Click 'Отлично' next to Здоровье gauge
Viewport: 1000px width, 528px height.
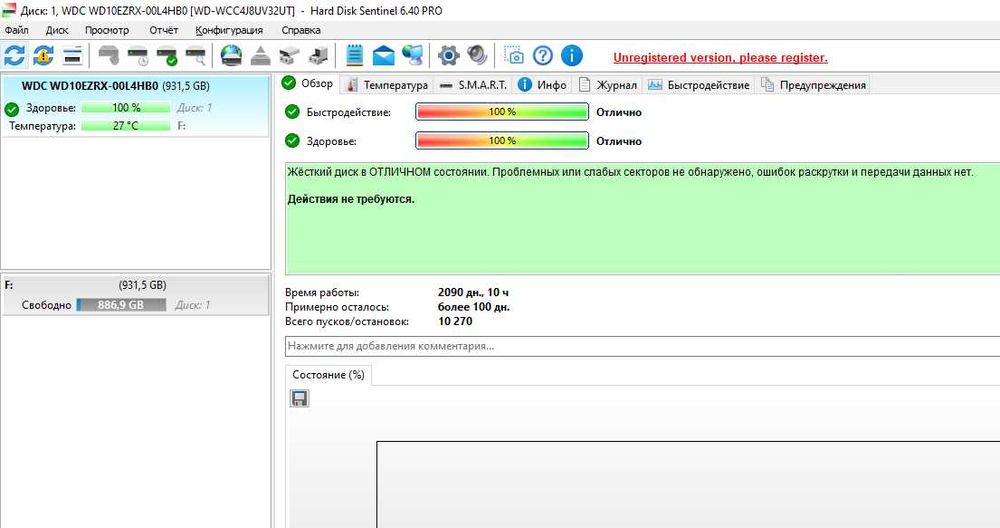[x=619, y=142]
